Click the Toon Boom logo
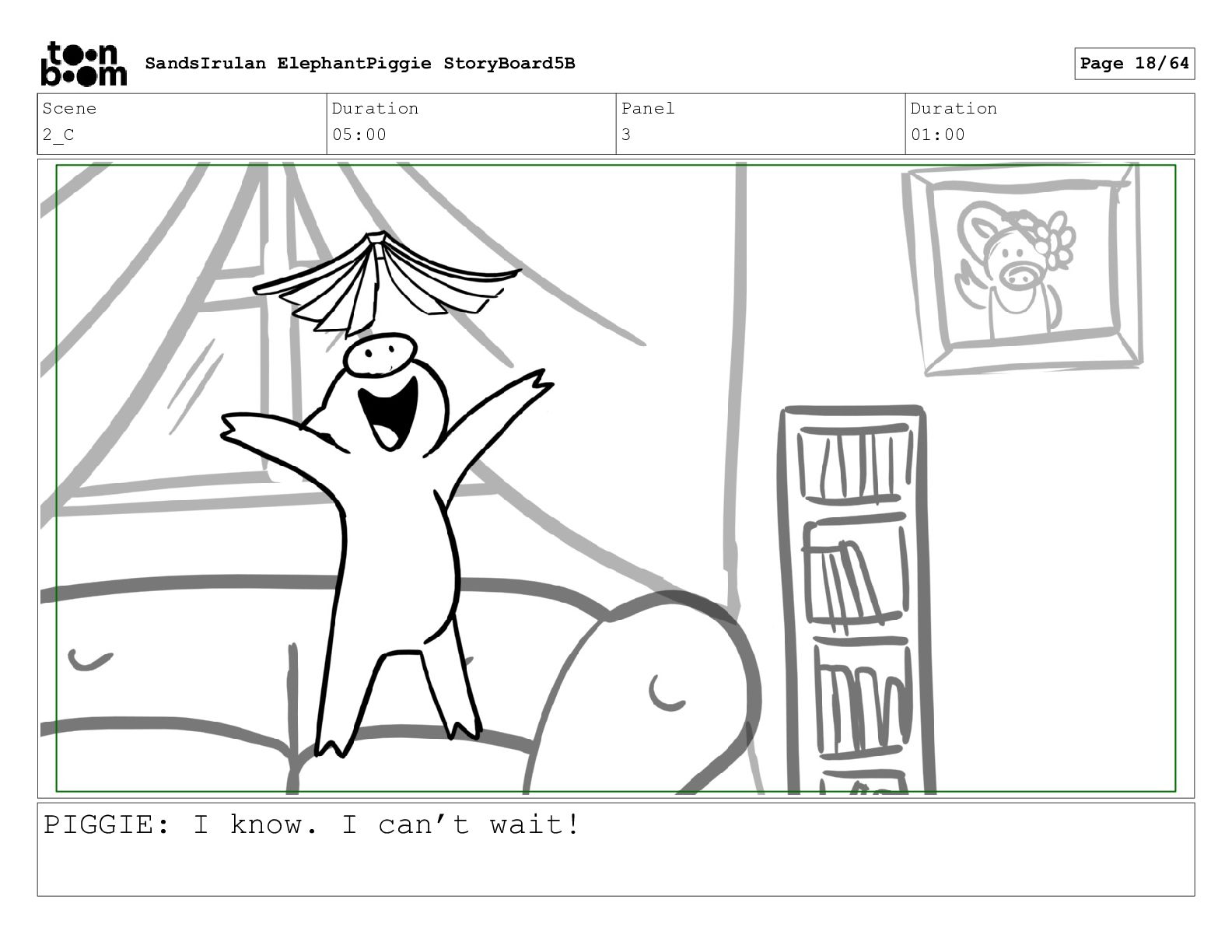Screen dimensions: 1232x952 [83, 64]
